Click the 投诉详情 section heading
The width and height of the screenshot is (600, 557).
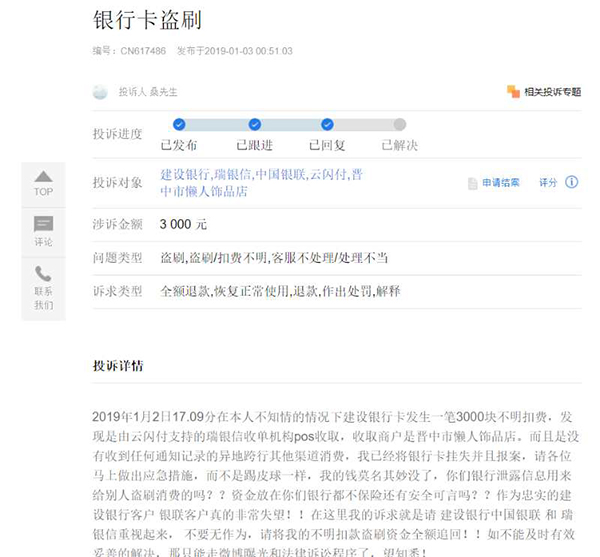click(118, 366)
